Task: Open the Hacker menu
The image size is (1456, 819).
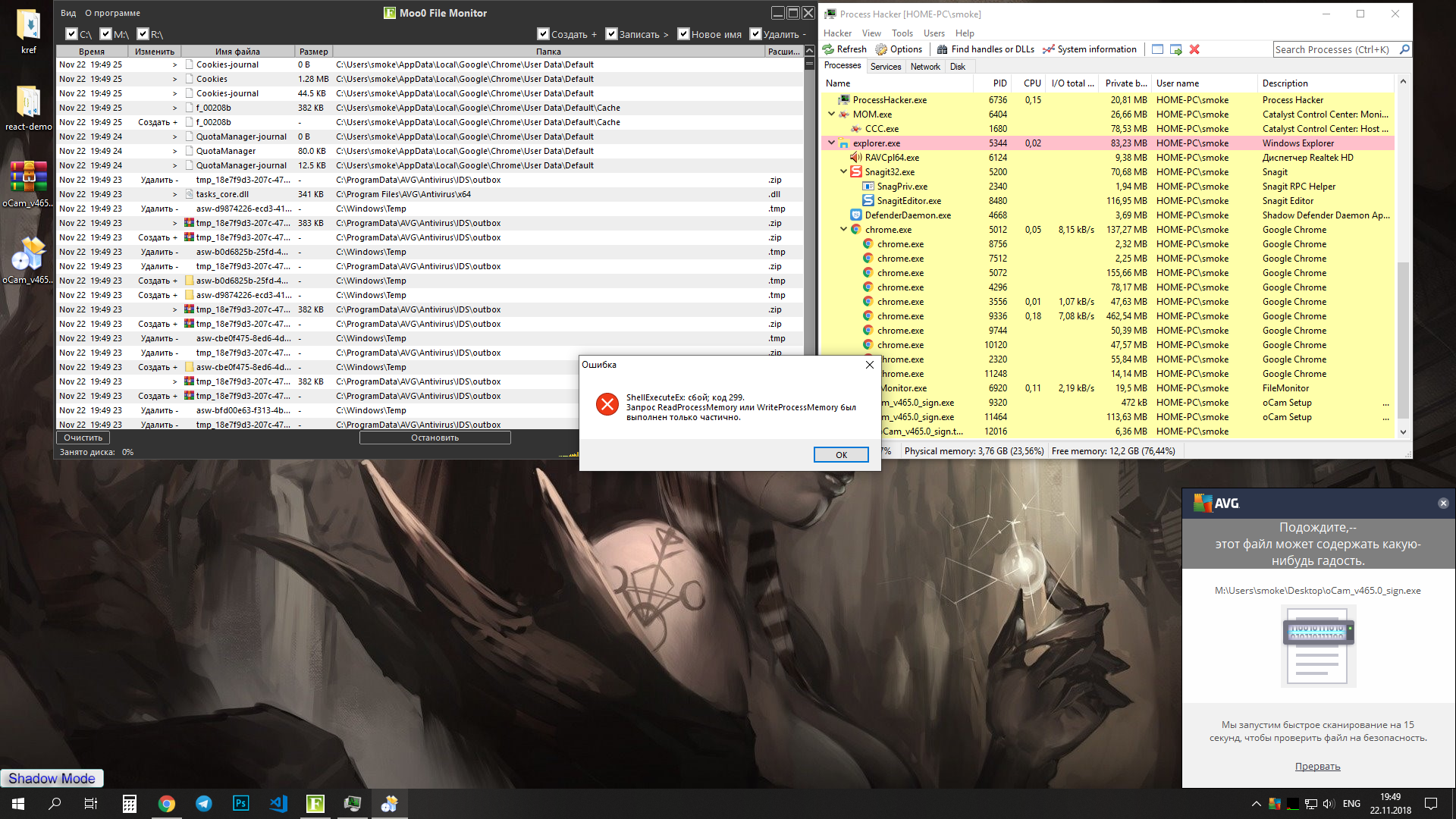Action: pos(837,33)
